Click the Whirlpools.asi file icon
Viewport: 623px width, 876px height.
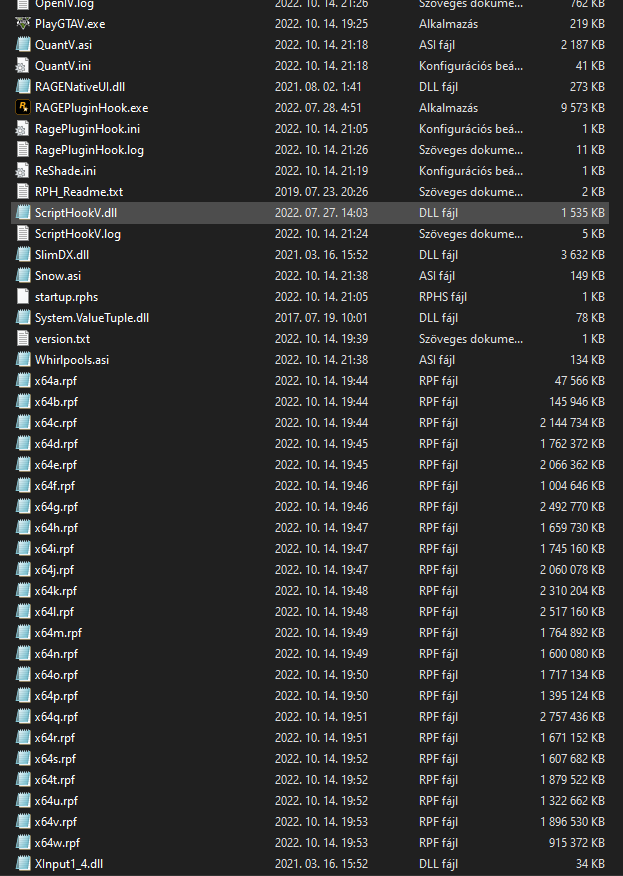point(23,360)
